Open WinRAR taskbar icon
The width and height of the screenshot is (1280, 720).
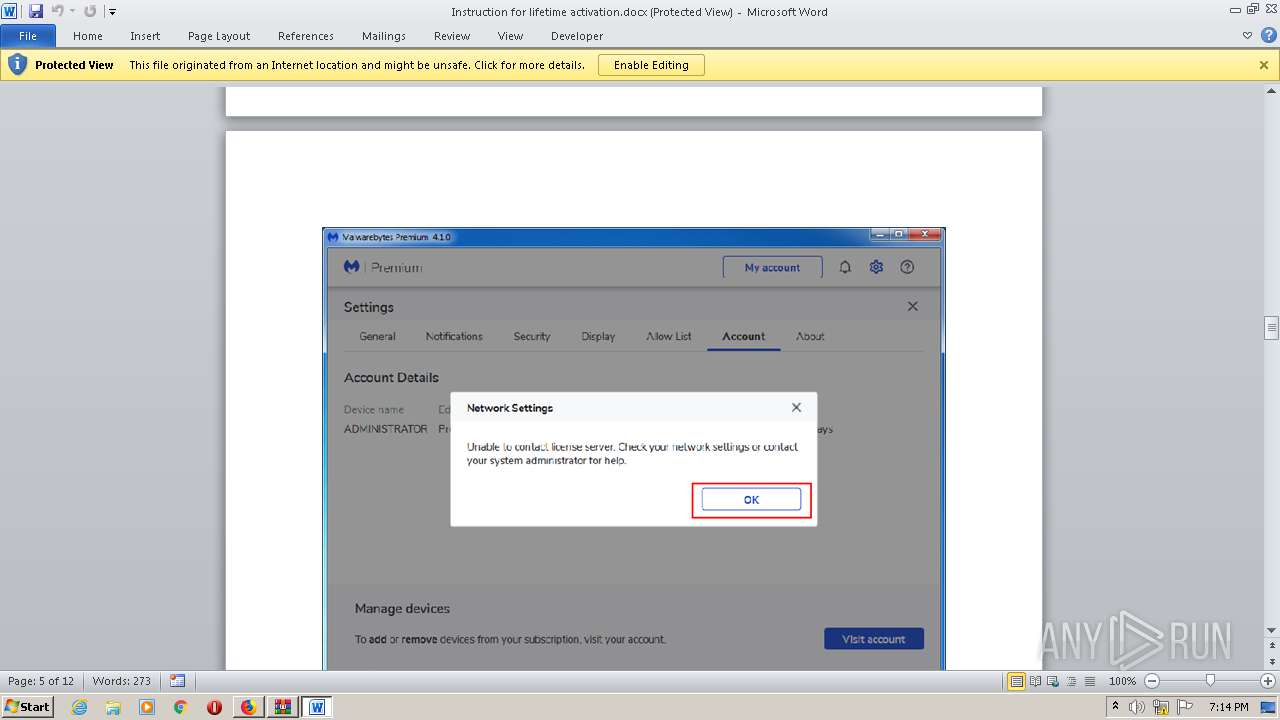tap(282, 707)
